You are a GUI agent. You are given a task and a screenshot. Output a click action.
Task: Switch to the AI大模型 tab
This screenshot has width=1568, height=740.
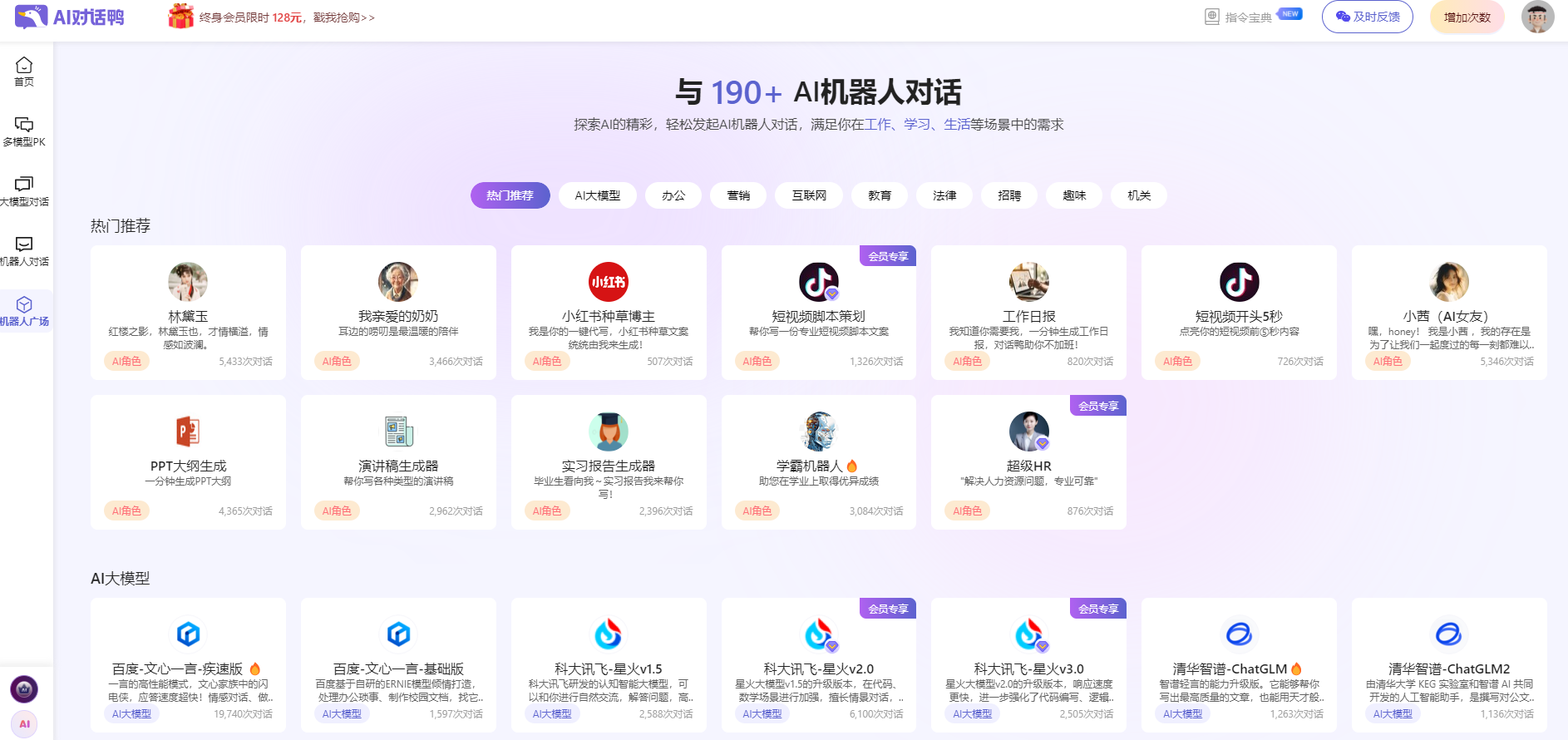pyautogui.click(x=598, y=195)
